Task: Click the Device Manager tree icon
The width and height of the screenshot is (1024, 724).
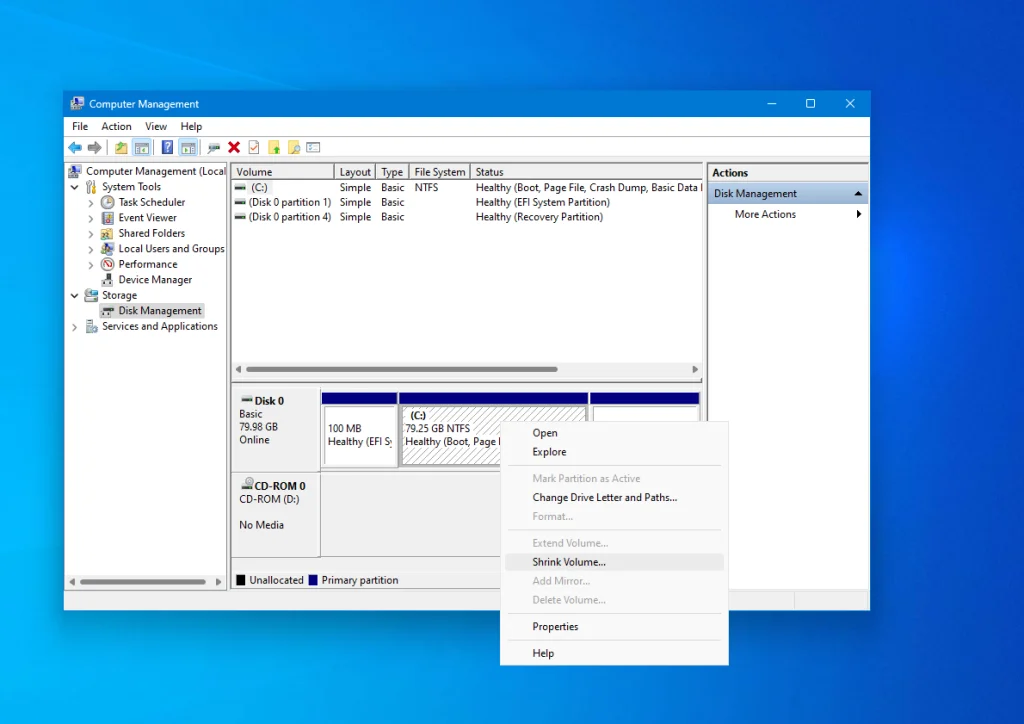Action: point(108,280)
